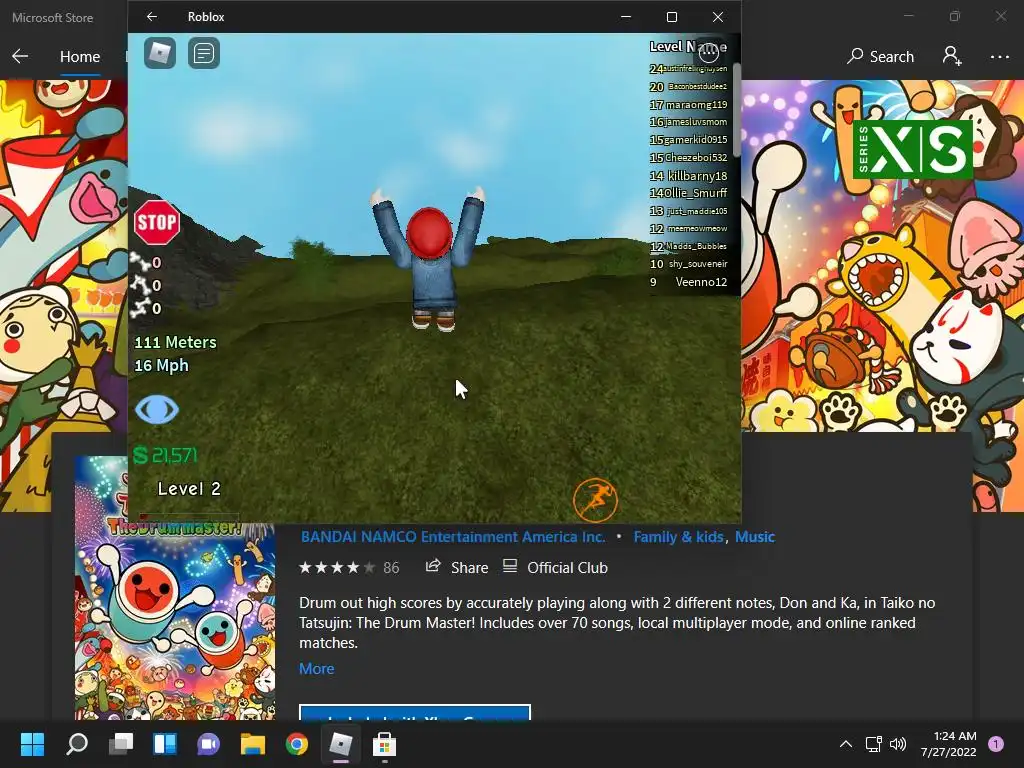Open the Family & kids category link
Image resolution: width=1024 pixels, height=768 pixels.
(x=679, y=537)
